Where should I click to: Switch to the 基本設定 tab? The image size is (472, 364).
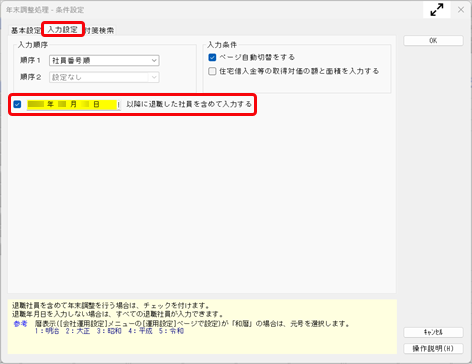click(26, 30)
